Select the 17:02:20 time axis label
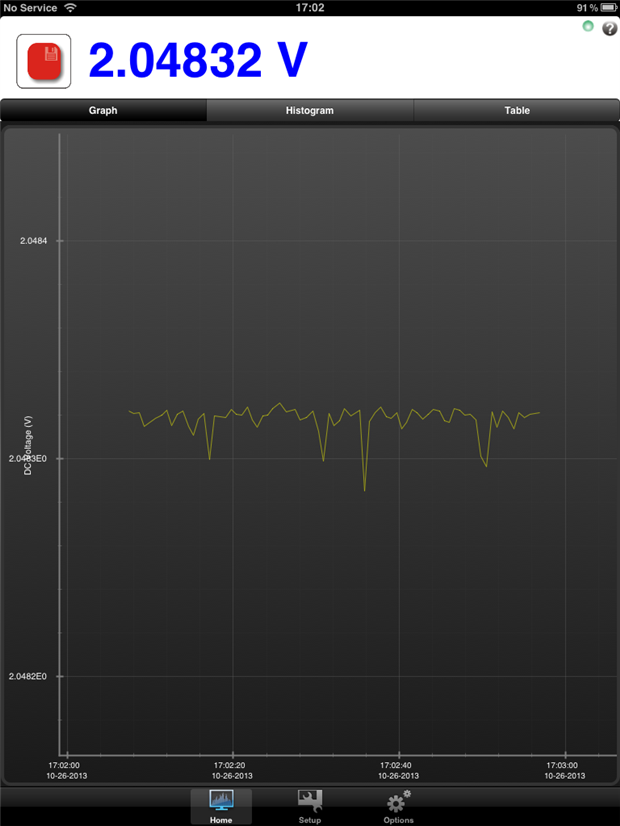The height and width of the screenshot is (826, 620). coord(232,770)
